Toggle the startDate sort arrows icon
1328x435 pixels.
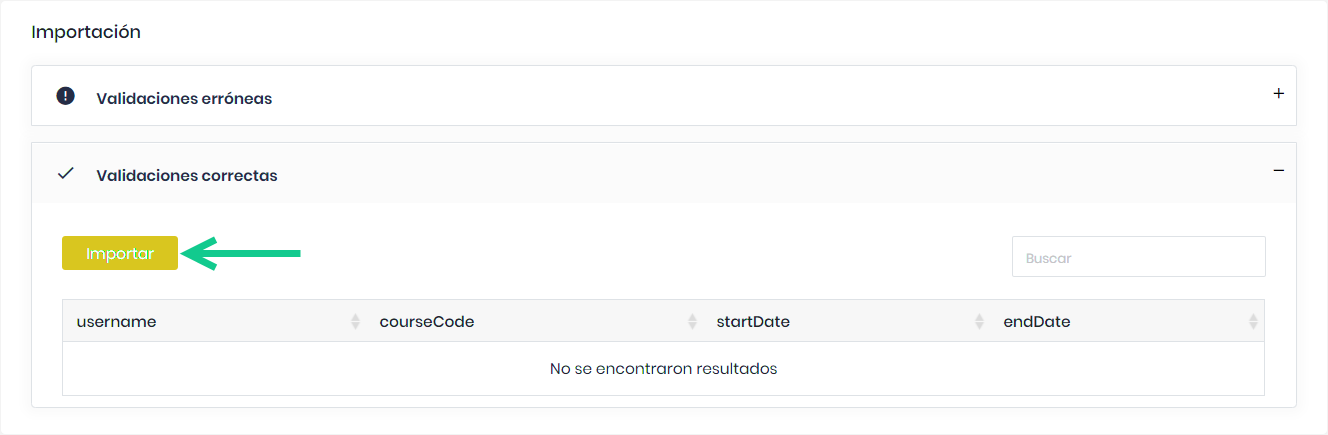click(979, 322)
